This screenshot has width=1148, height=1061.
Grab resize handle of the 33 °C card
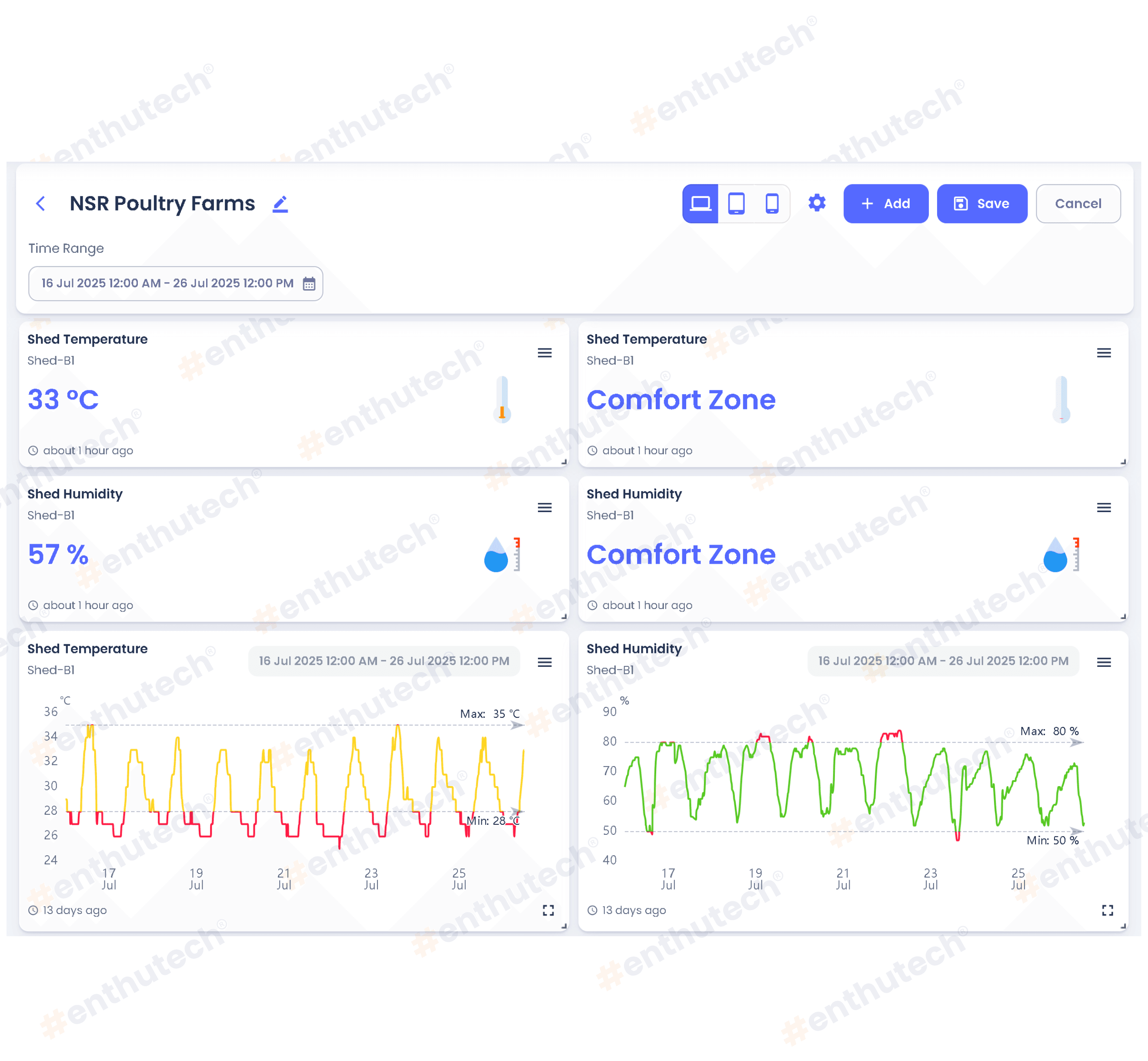tap(564, 462)
